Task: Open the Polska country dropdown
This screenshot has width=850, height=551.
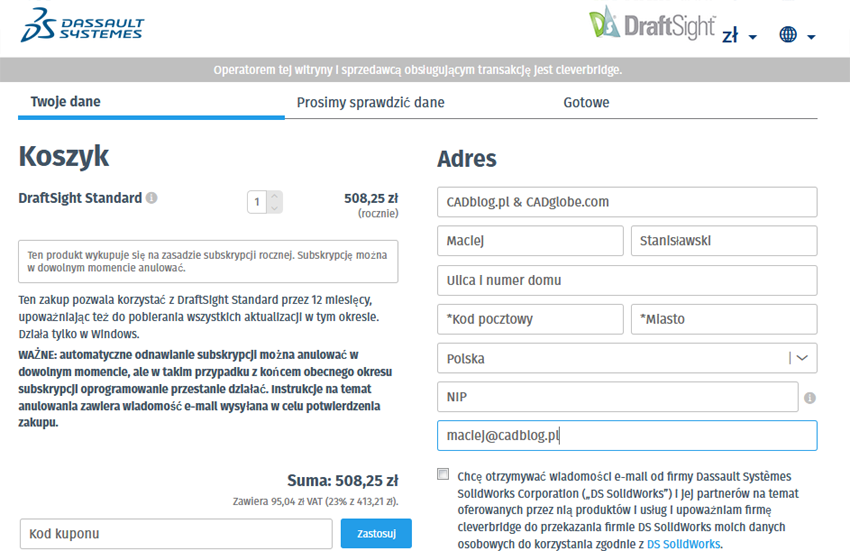Action: pyautogui.click(x=627, y=358)
